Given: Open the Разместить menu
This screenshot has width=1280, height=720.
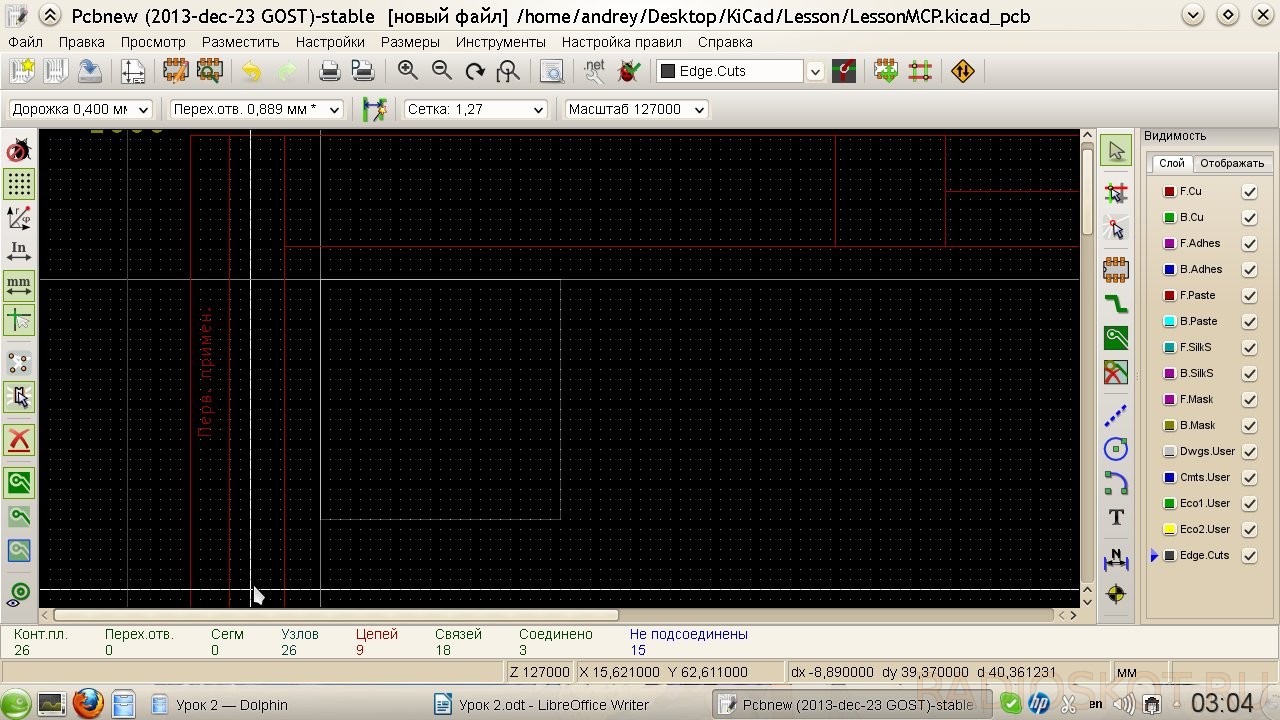Looking at the screenshot, I should [x=240, y=42].
